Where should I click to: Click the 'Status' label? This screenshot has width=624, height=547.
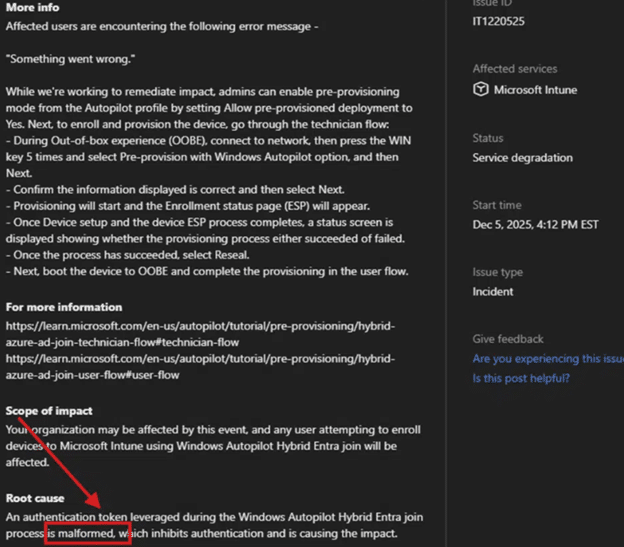point(488,138)
